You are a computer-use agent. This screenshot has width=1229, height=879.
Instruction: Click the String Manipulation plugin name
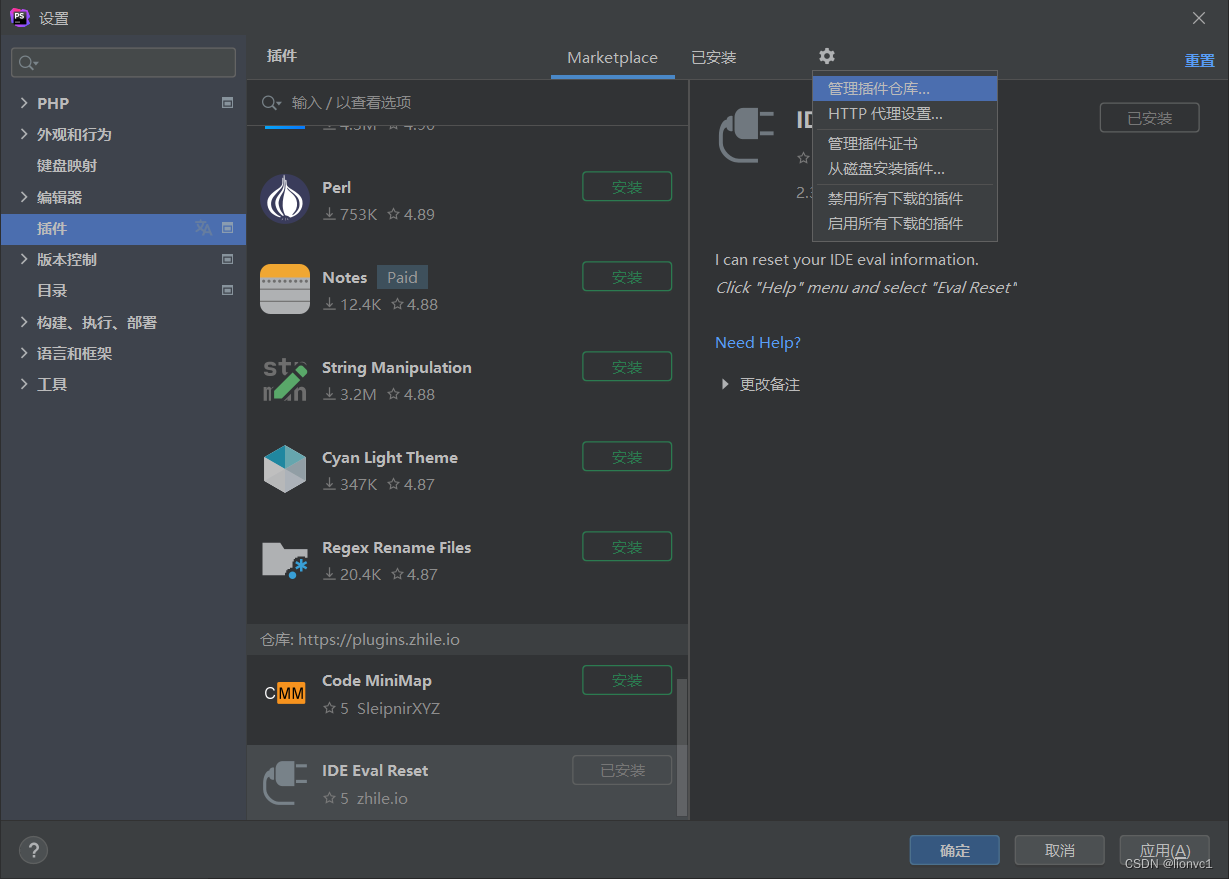(x=396, y=367)
